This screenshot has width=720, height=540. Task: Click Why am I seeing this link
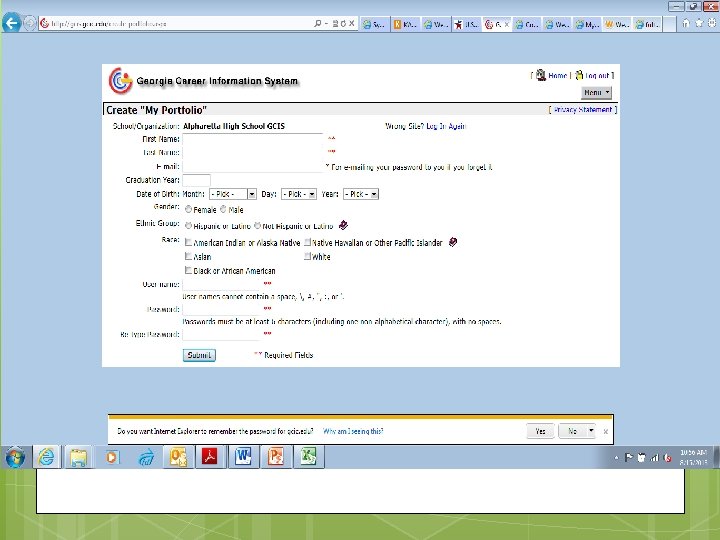click(x=353, y=431)
